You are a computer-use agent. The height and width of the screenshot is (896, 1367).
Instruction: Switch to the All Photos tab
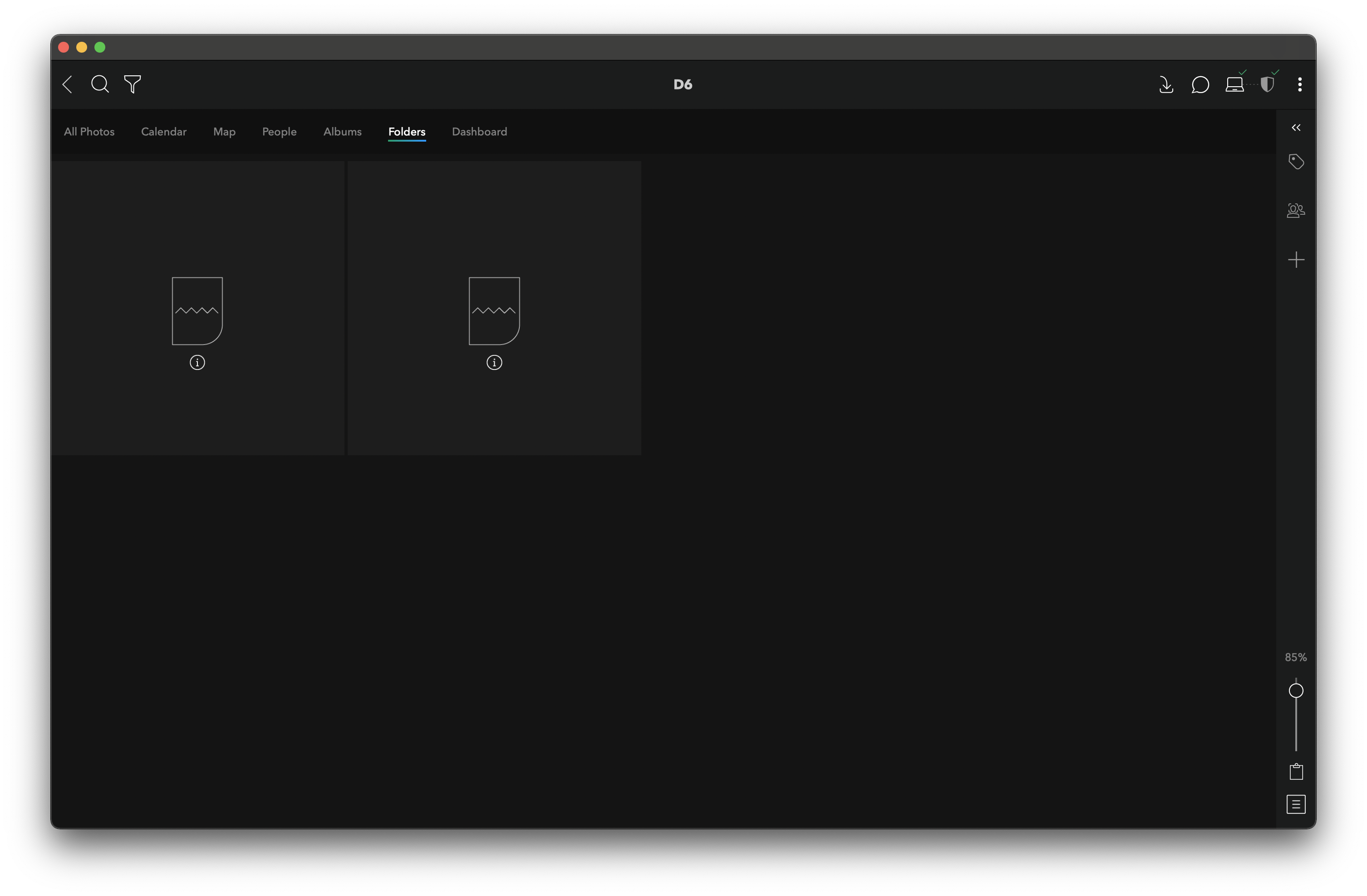point(89,132)
